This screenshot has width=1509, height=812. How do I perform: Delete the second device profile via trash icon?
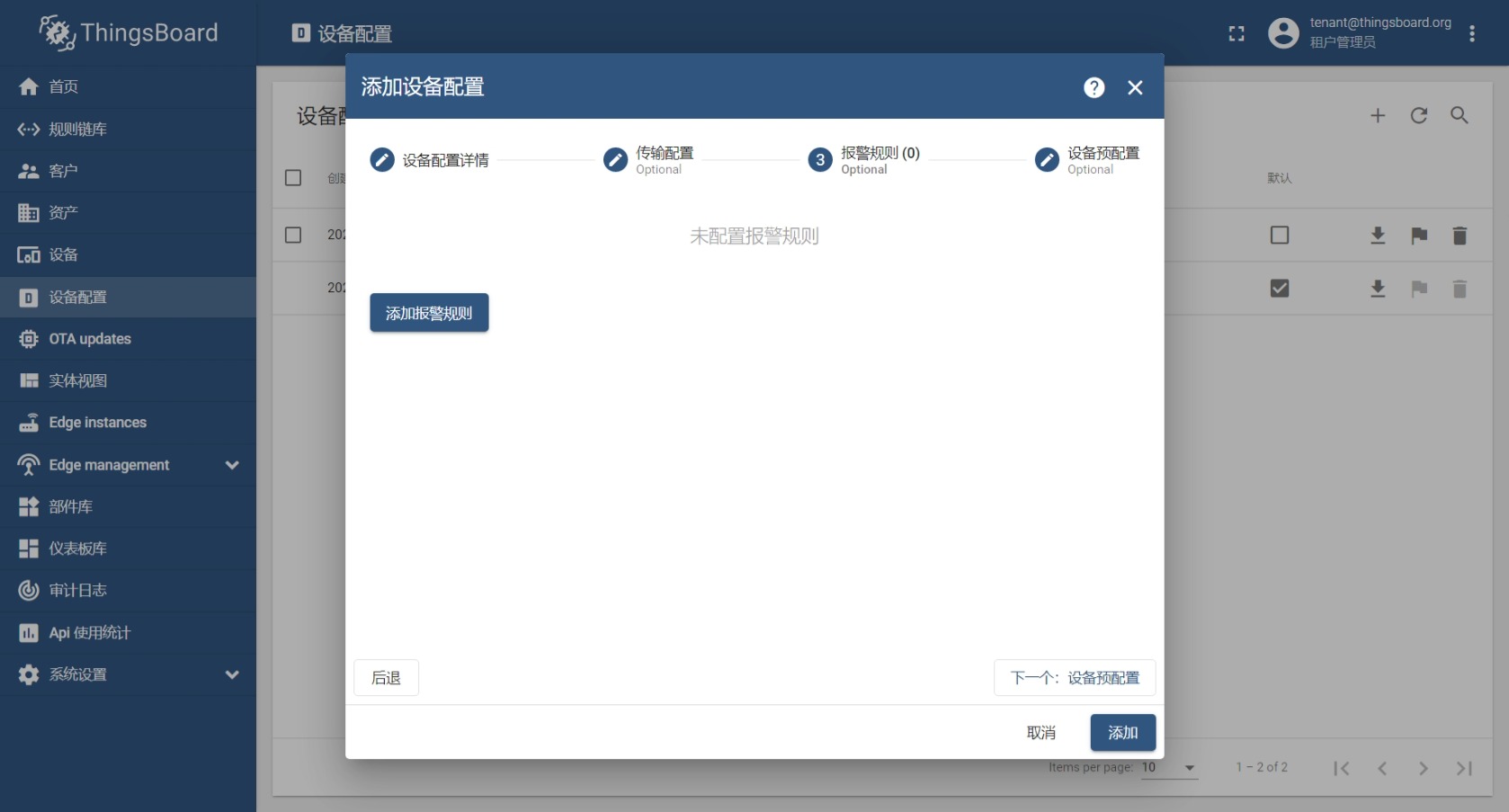coord(1460,289)
